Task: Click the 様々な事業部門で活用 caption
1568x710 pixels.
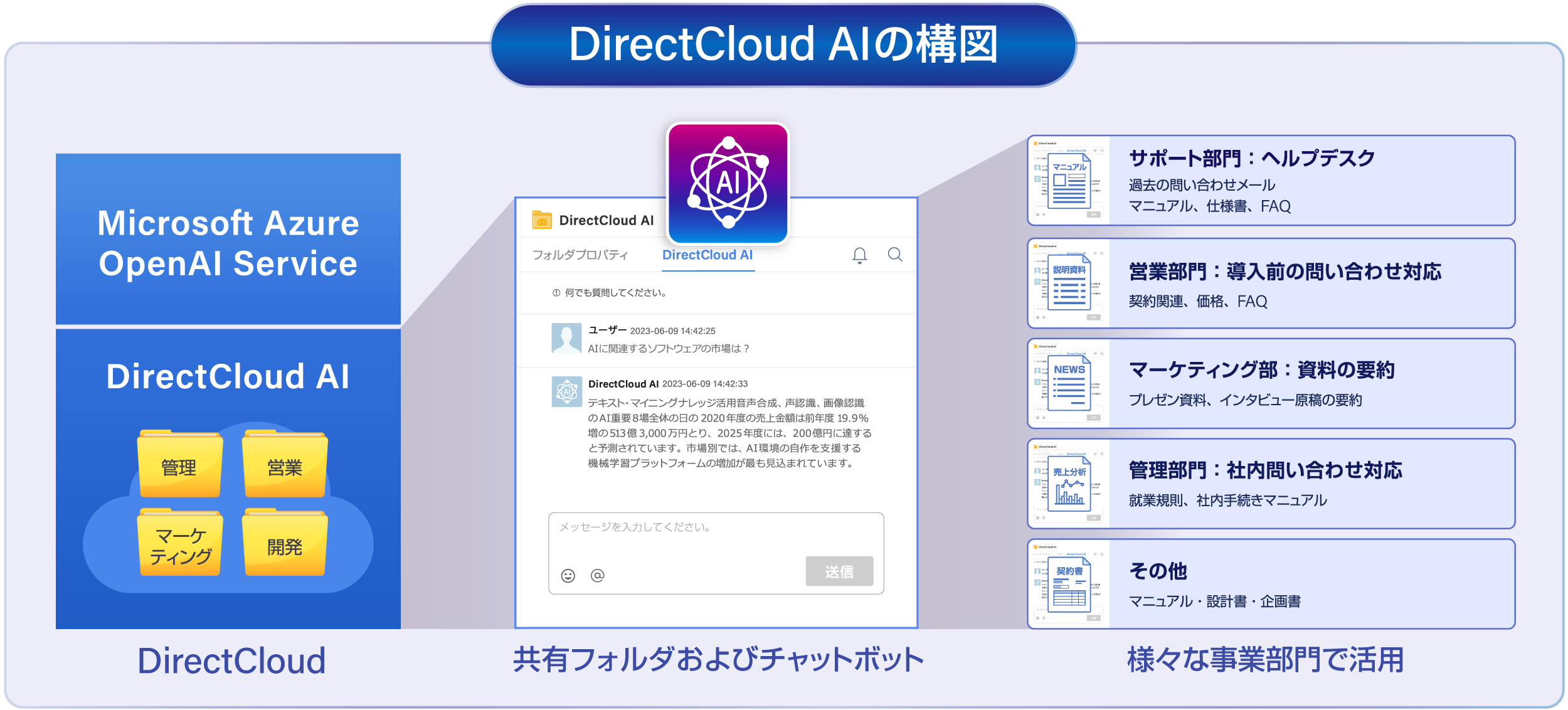Action: tap(1266, 660)
